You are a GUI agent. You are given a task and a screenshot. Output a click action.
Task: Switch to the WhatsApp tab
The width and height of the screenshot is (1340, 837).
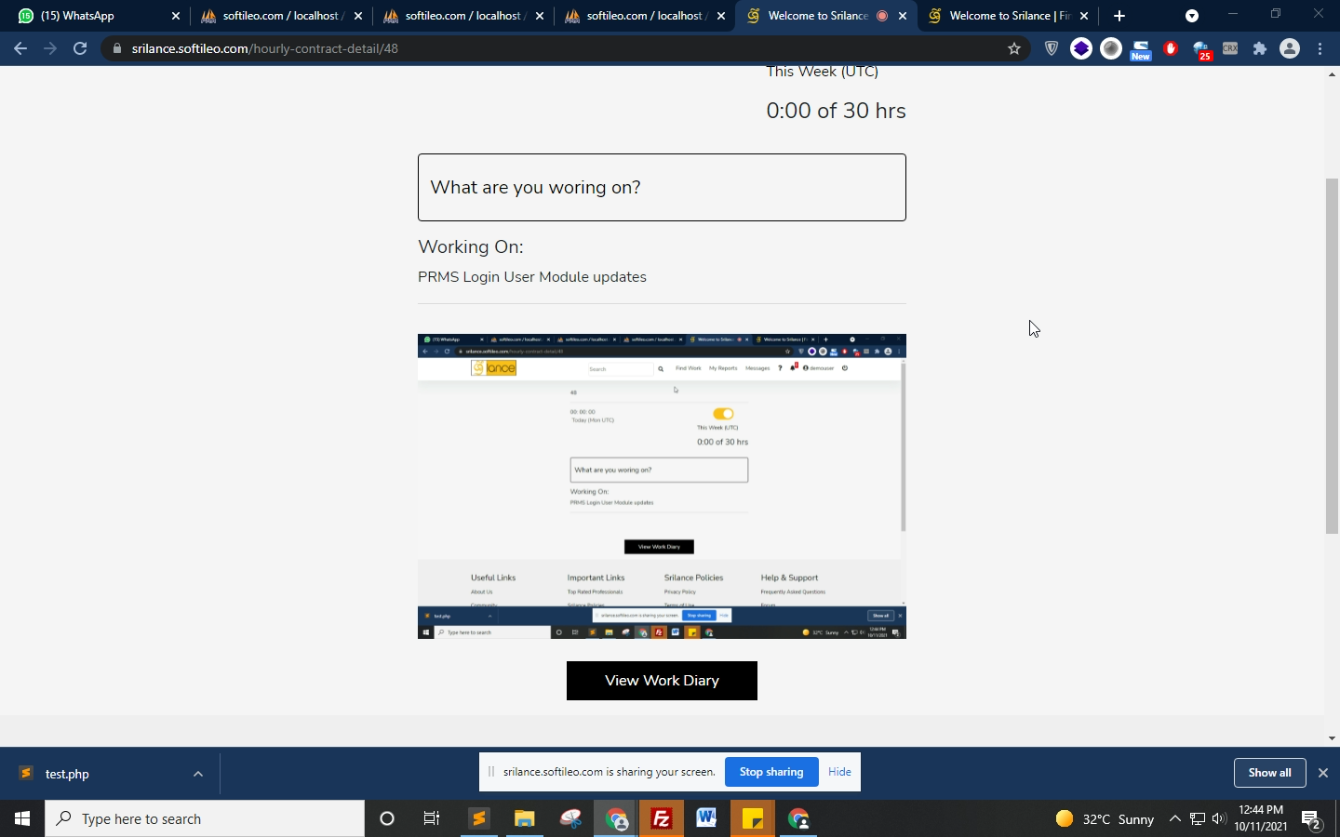point(90,16)
